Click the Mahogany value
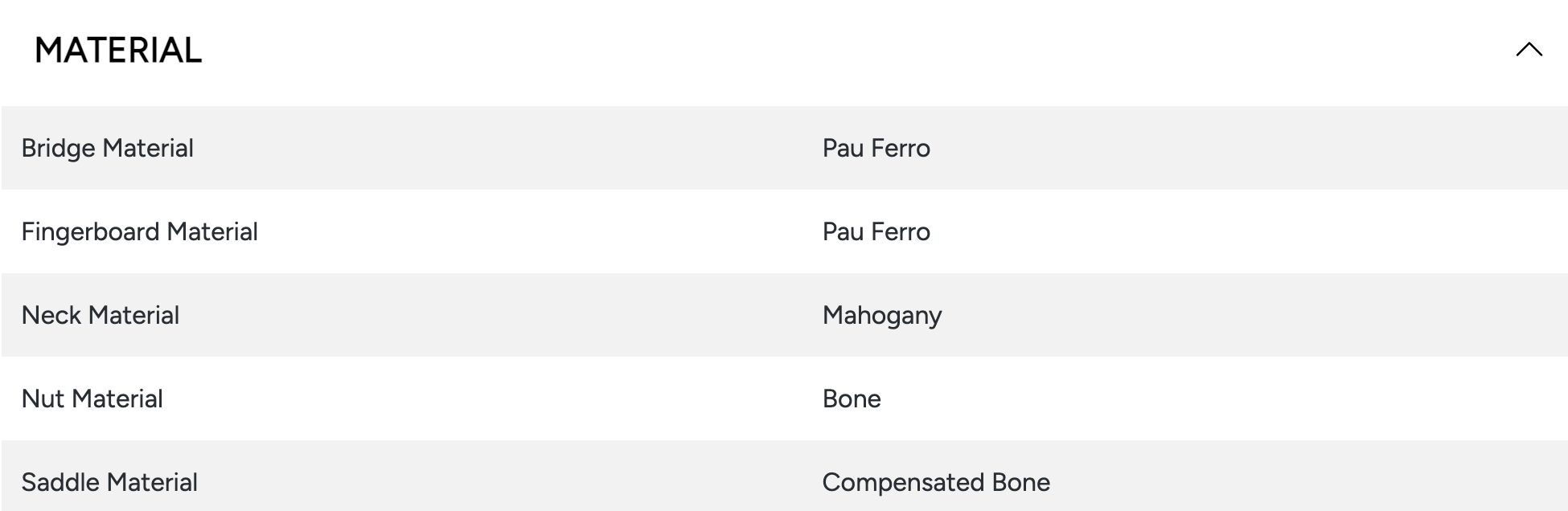1568x511 pixels. (x=881, y=316)
